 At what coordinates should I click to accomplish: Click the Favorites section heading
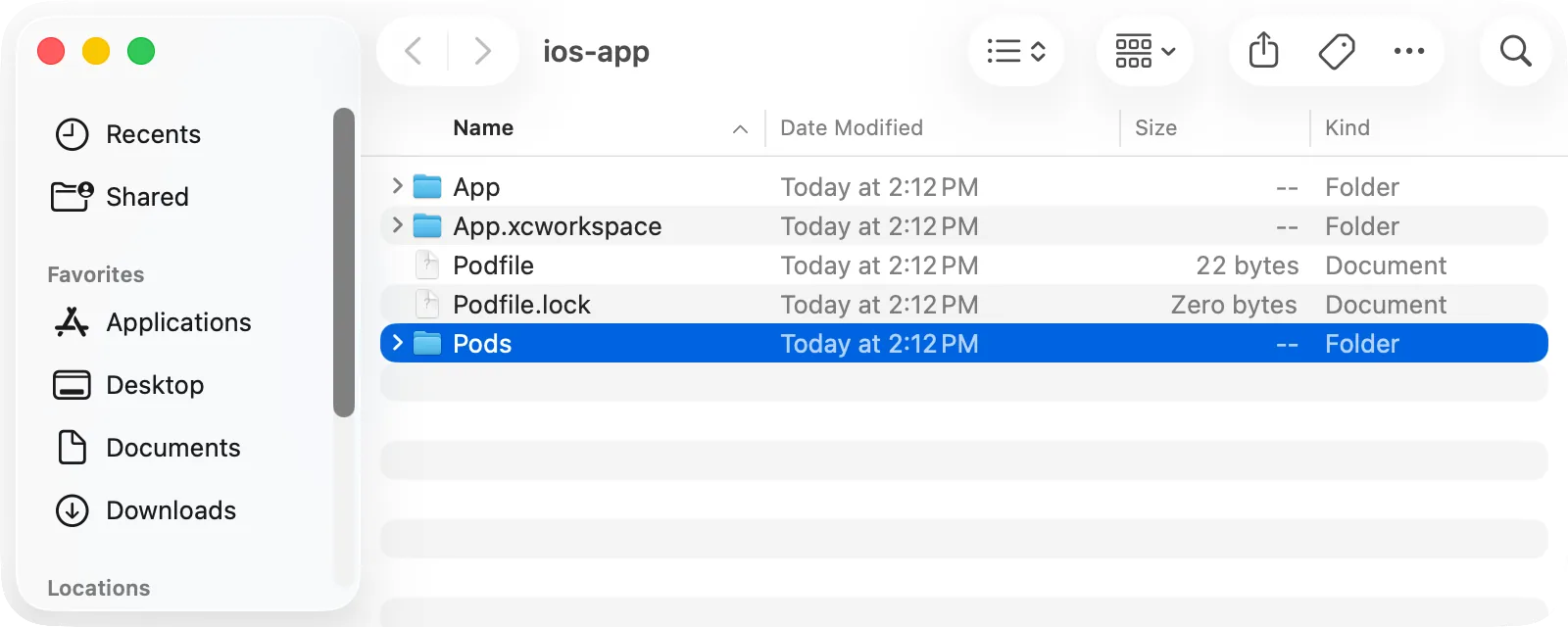point(96,275)
